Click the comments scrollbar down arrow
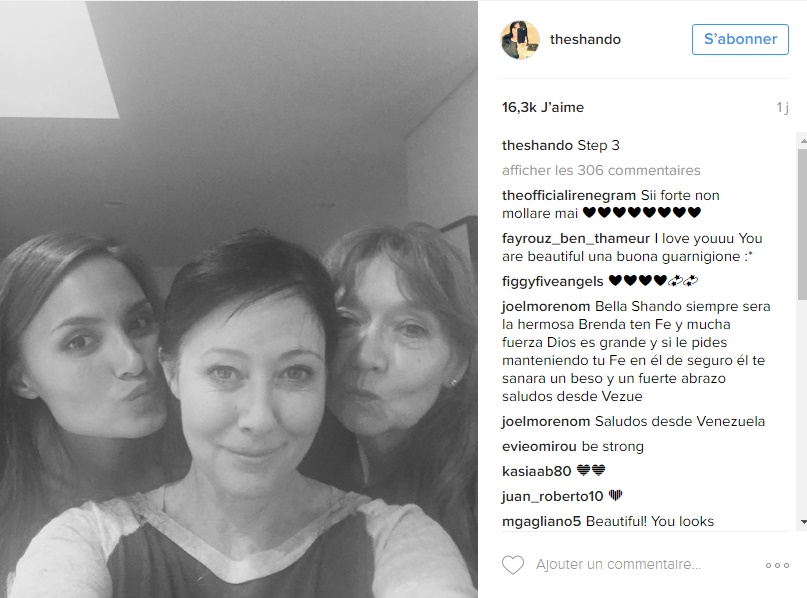 (803, 522)
